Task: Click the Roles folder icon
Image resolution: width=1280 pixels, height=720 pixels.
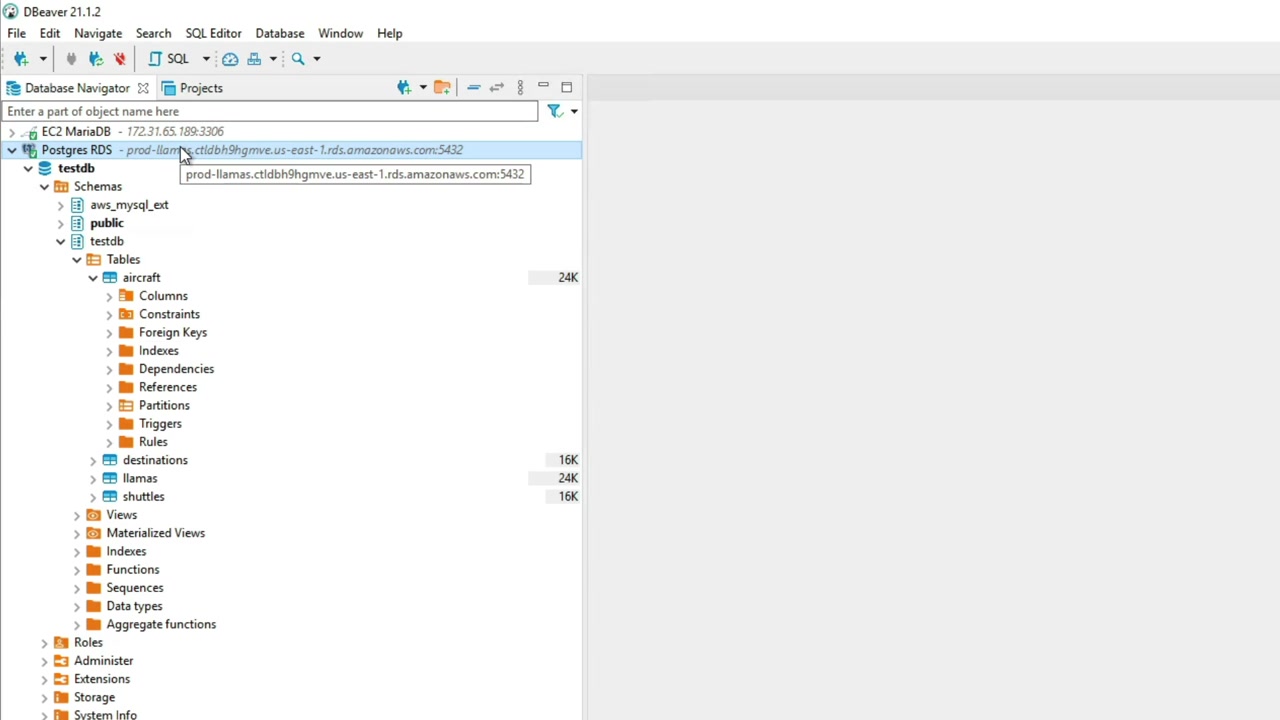Action: [61, 642]
